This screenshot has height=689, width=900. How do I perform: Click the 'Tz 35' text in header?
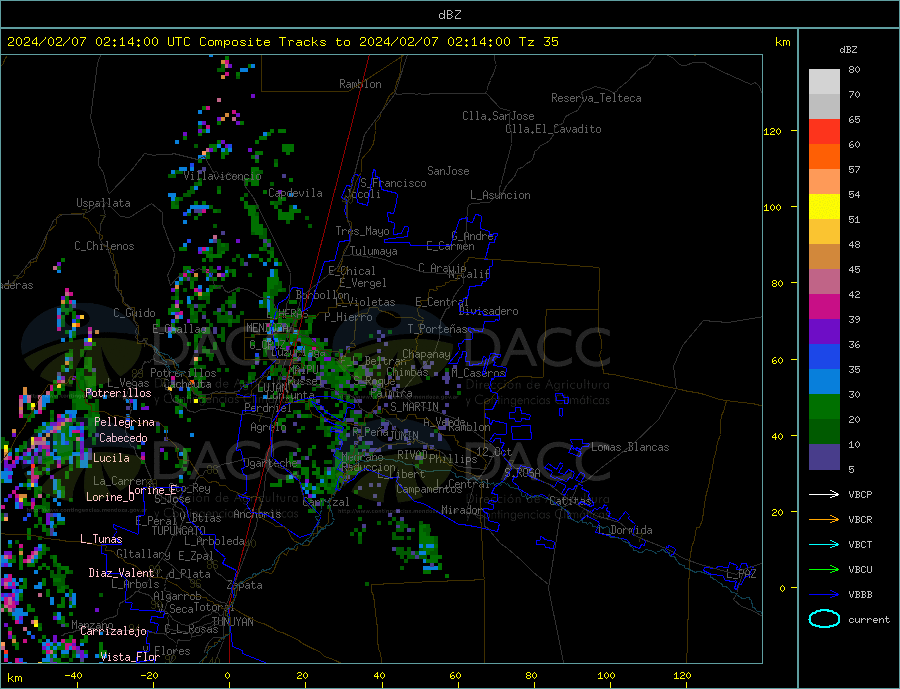point(538,42)
